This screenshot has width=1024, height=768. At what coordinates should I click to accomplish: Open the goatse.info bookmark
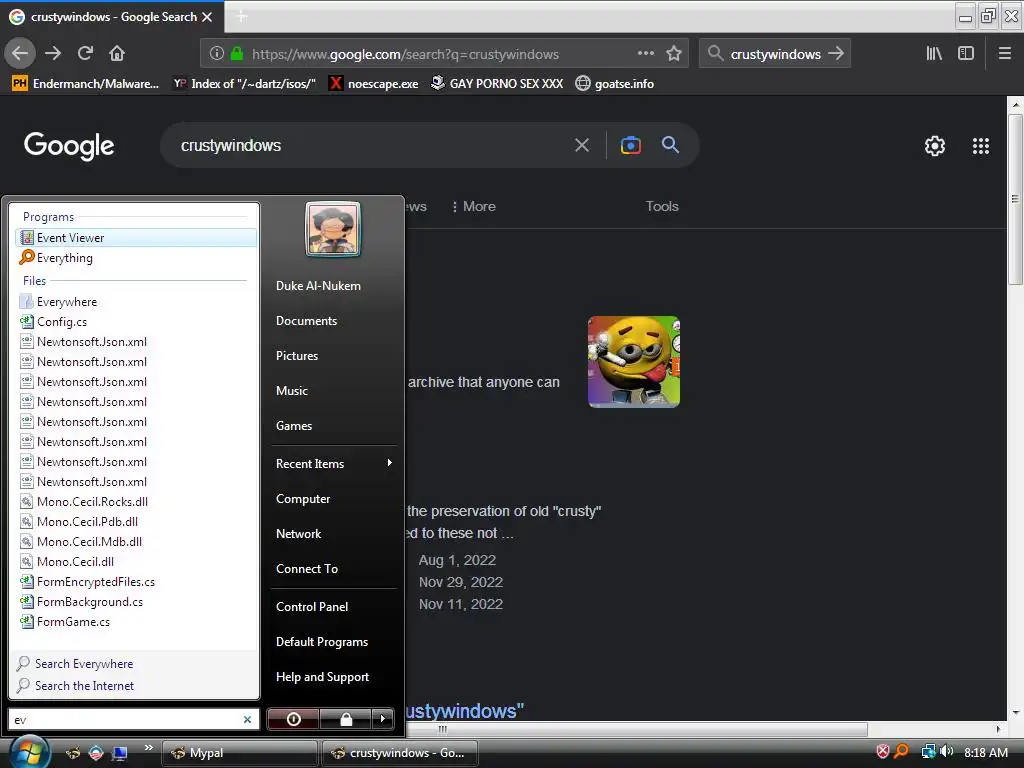coord(615,84)
